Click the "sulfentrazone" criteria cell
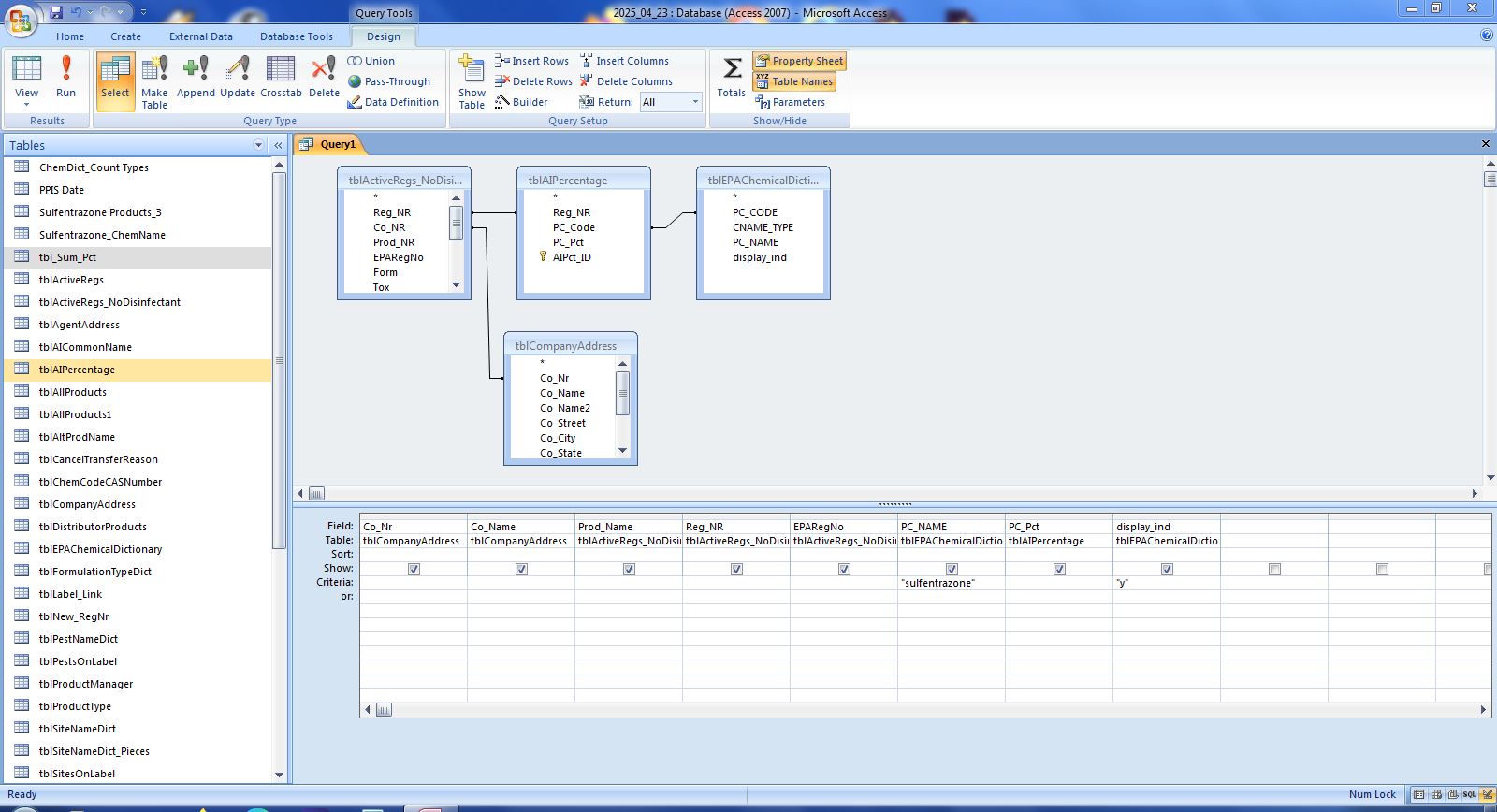1497x812 pixels. pos(952,583)
